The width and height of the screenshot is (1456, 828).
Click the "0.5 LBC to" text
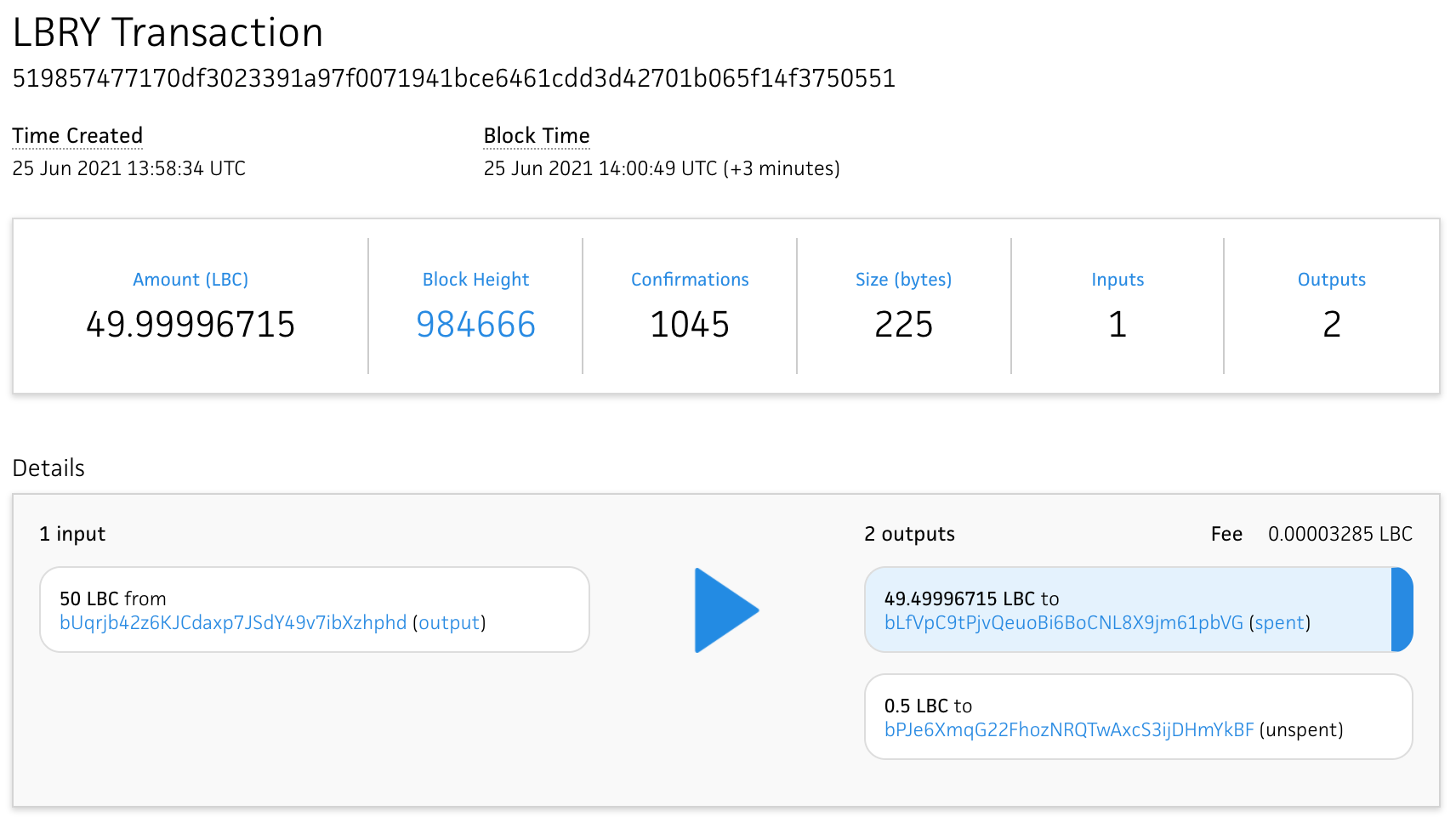928,706
